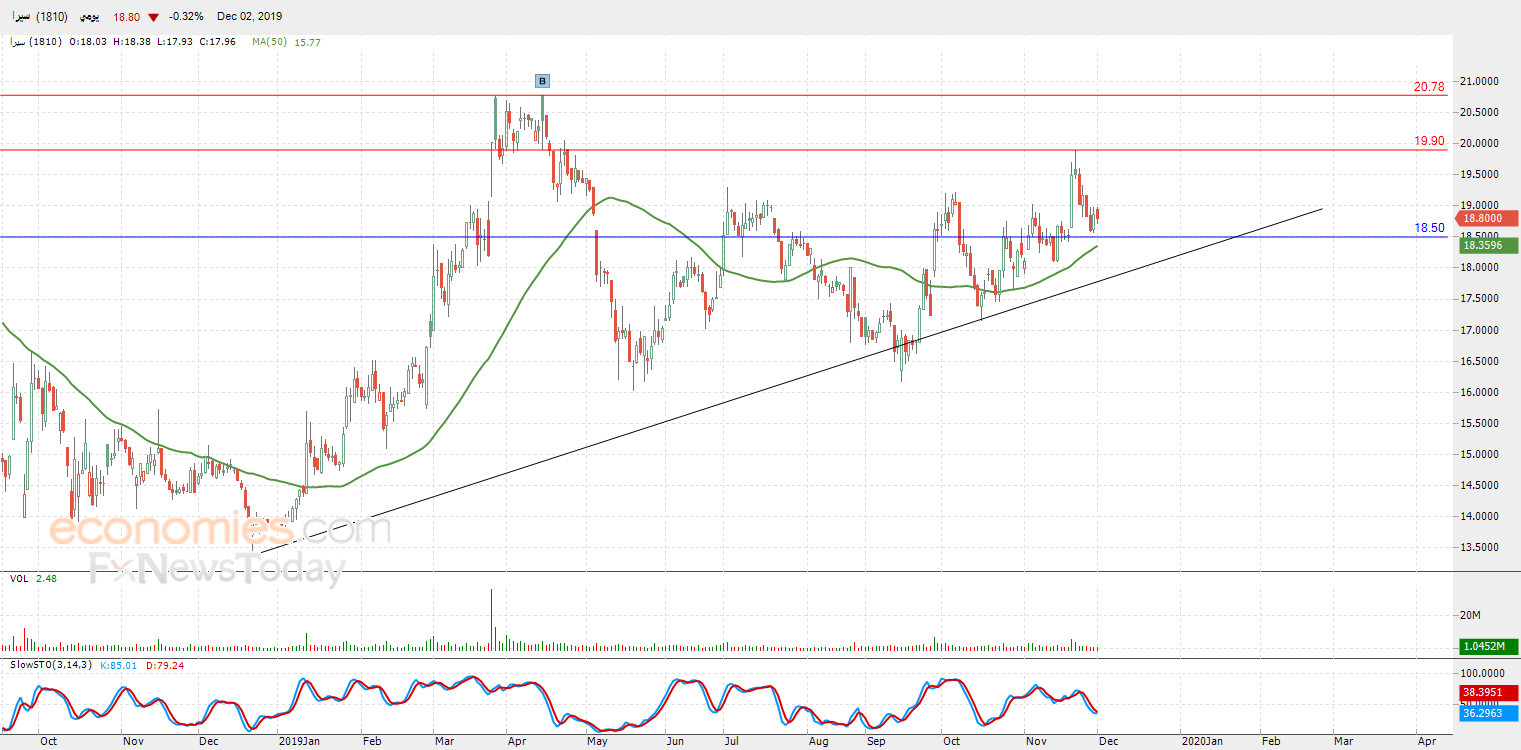Select the SlowSTO(3,14,3) indicator label
Viewport: 1521px width, 750px height.
pos(50,664)
